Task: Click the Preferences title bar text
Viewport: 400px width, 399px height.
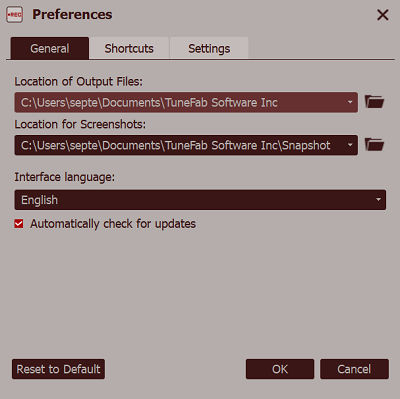Action: [72, 15]
